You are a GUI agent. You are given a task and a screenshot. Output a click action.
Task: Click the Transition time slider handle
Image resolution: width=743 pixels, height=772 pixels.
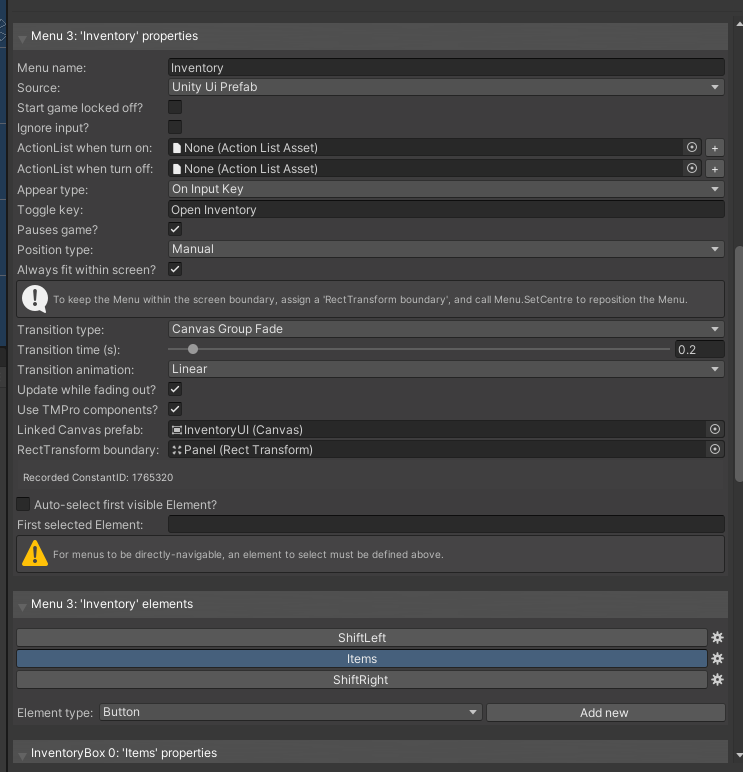[193, 349]
